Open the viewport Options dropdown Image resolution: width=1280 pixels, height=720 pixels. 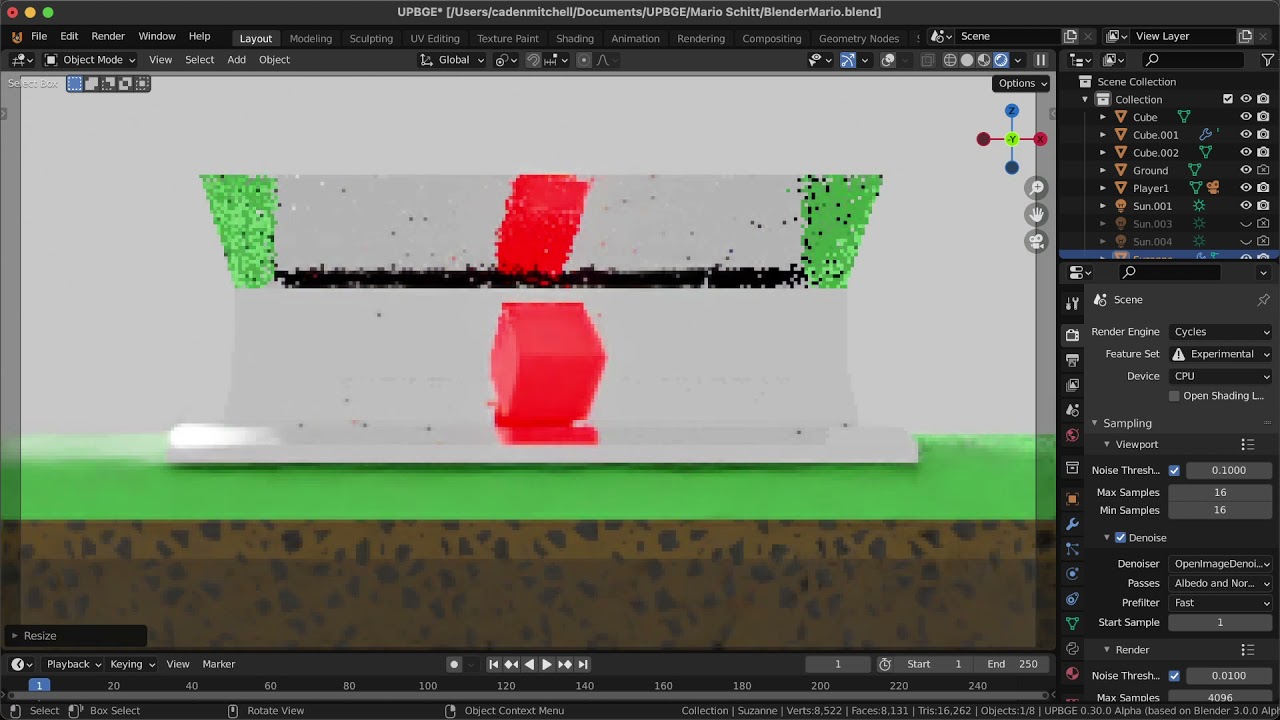tap(1022, 83)
